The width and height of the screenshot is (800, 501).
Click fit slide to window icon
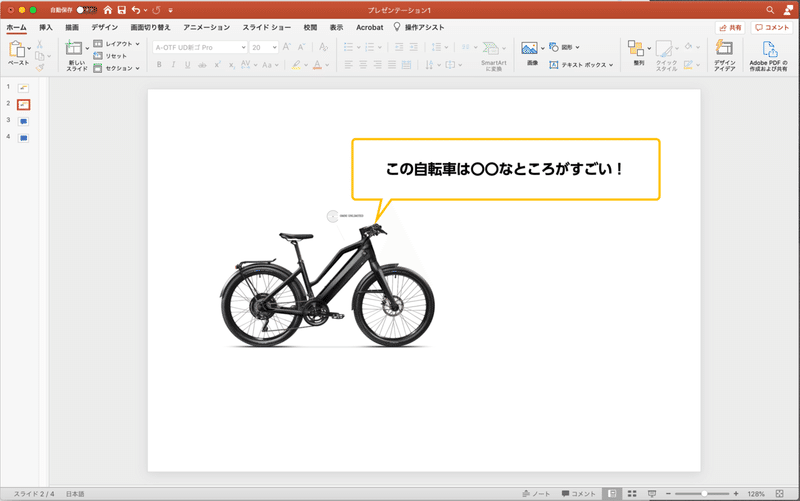780,493
